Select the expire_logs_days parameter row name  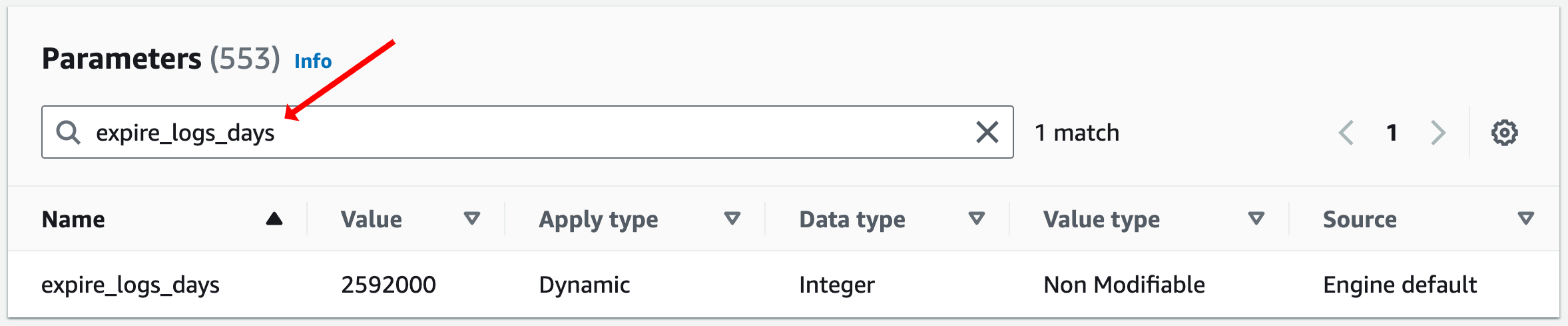(131, 285)
